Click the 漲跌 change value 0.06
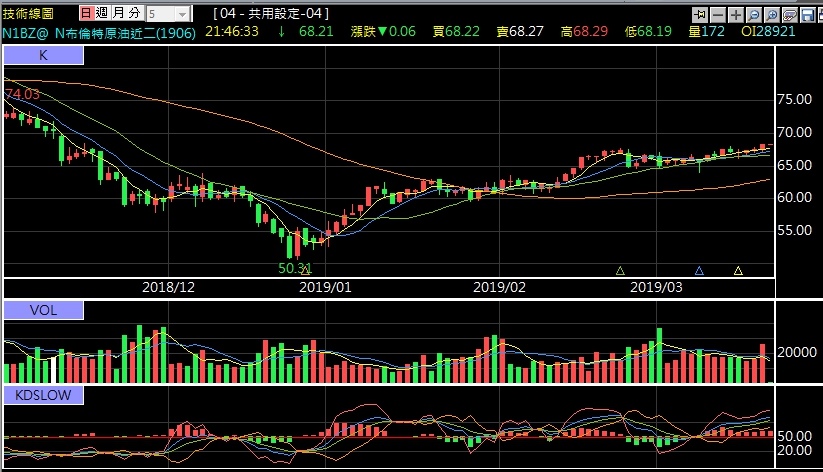Screen dimensions: 823x472 [403, 32]
